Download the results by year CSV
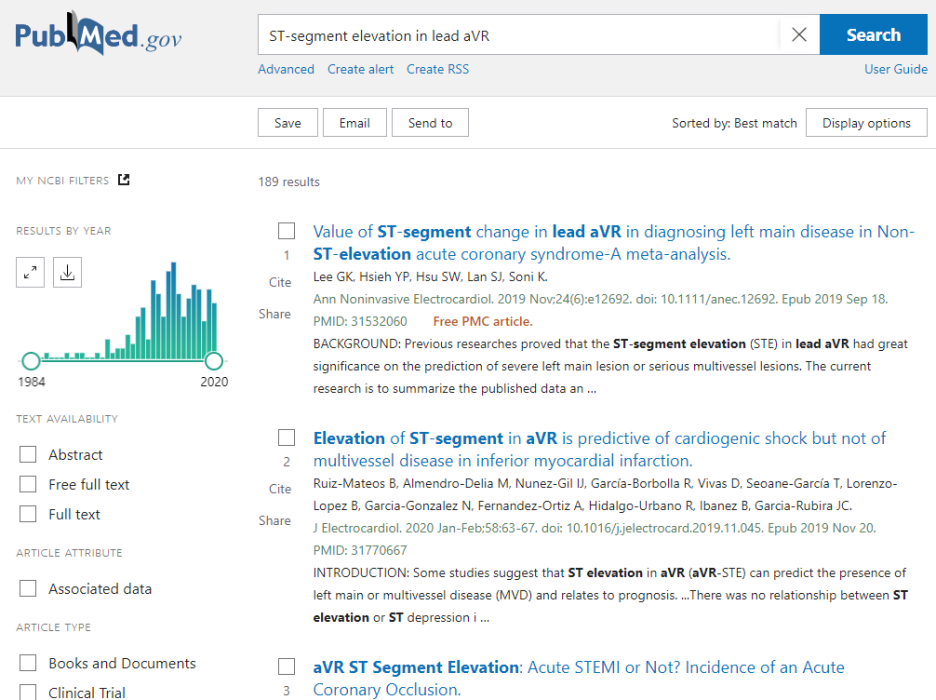 pos(67,273)
